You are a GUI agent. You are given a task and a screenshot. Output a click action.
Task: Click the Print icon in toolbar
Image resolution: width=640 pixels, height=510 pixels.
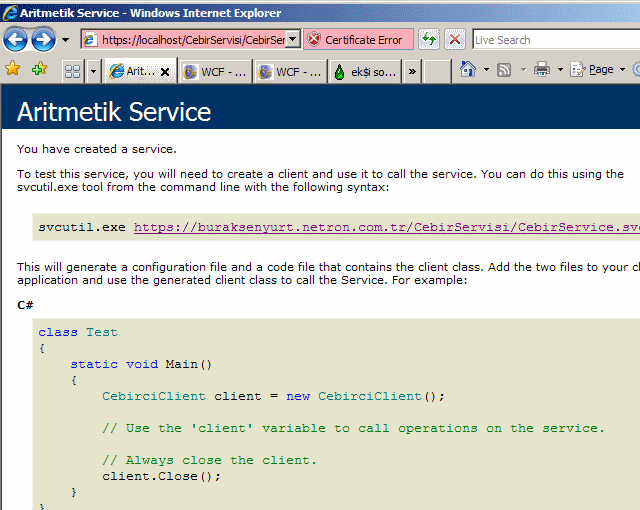tap(541, 70)
